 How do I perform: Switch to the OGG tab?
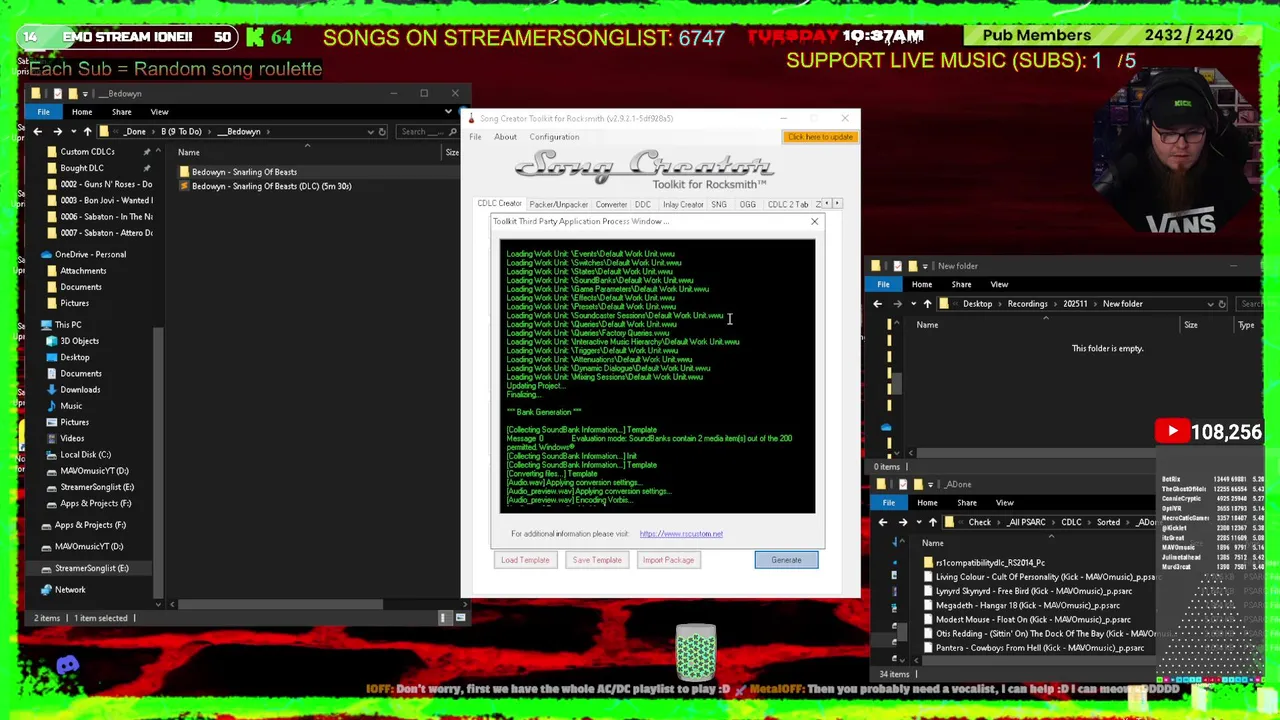[x=747, y=204]
